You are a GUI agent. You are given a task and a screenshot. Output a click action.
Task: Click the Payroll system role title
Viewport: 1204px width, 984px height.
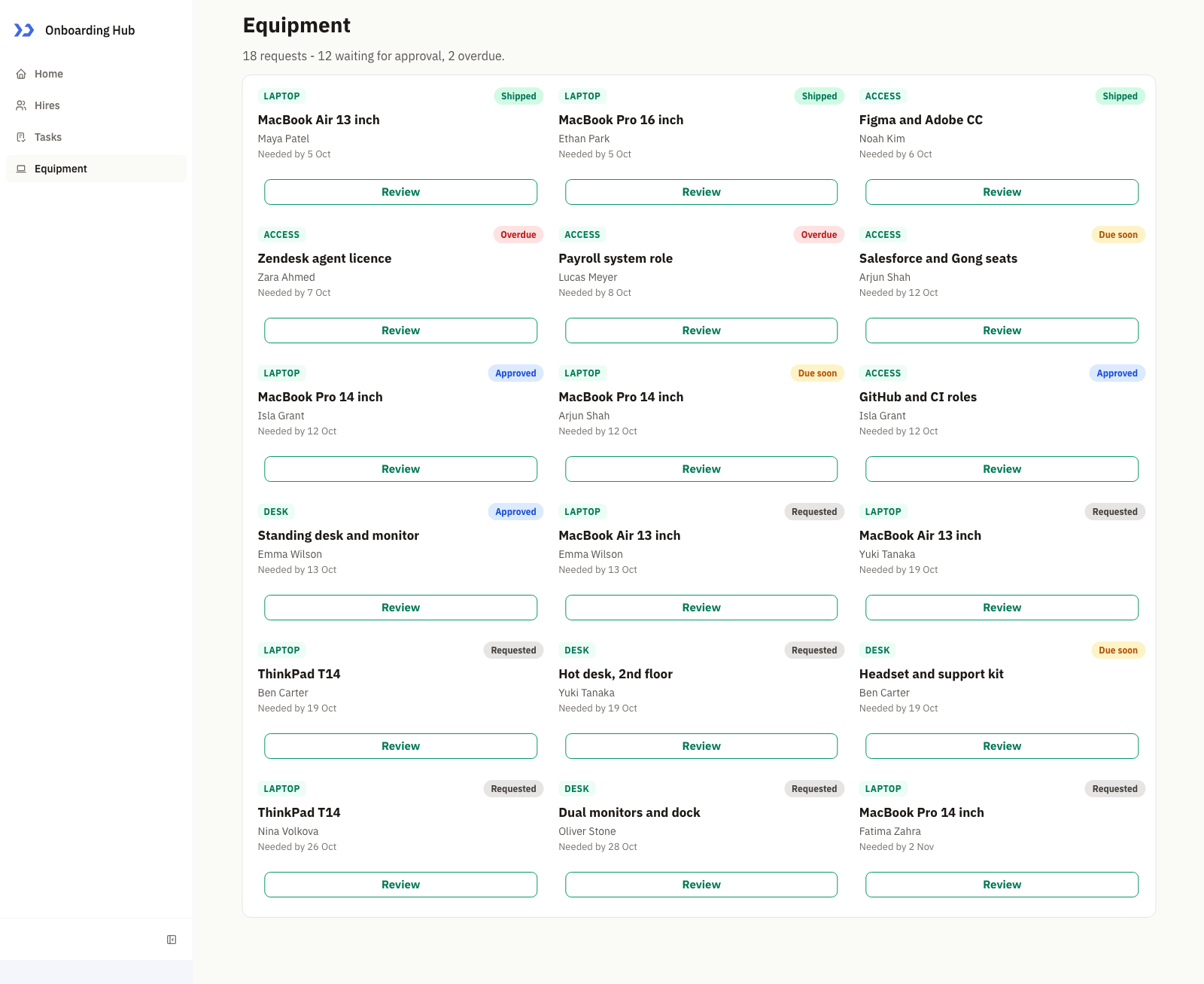point(616,258)
